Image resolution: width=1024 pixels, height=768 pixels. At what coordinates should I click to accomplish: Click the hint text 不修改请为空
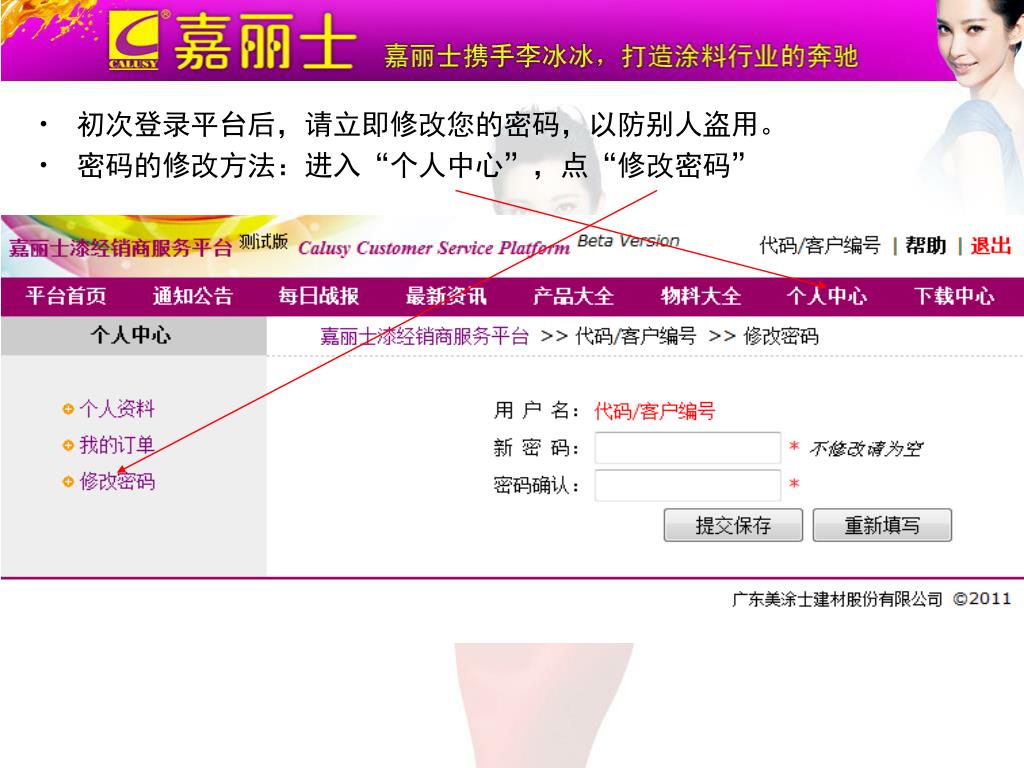click(x=866, y=449)
